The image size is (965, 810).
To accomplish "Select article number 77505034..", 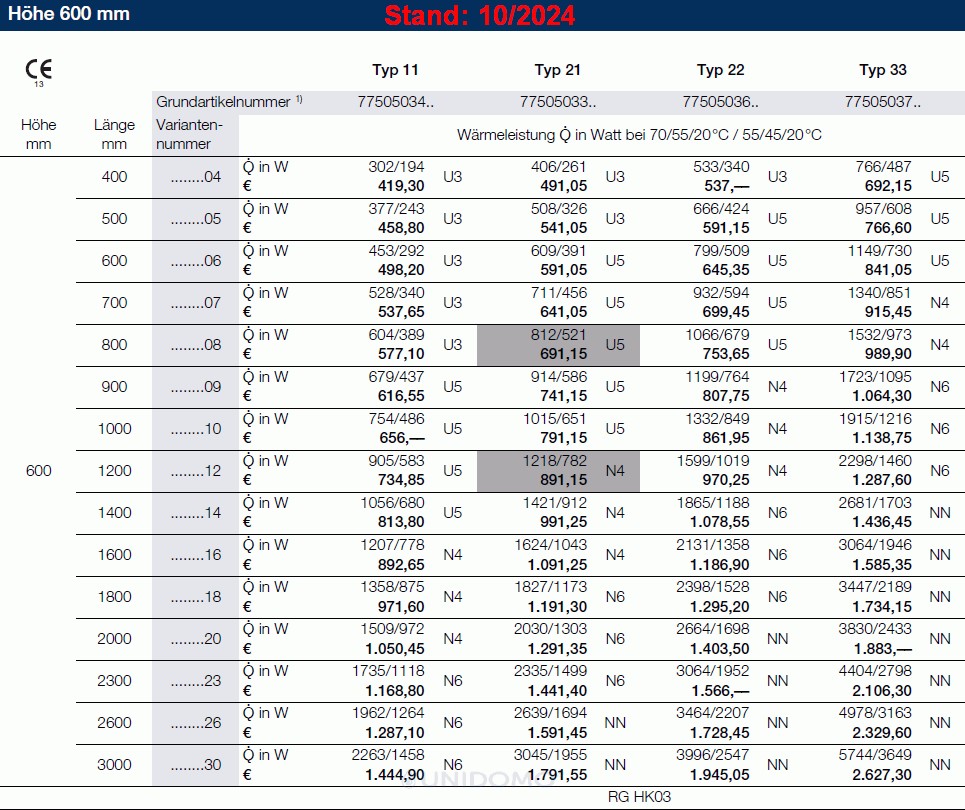I will click(x=395, y=102).
